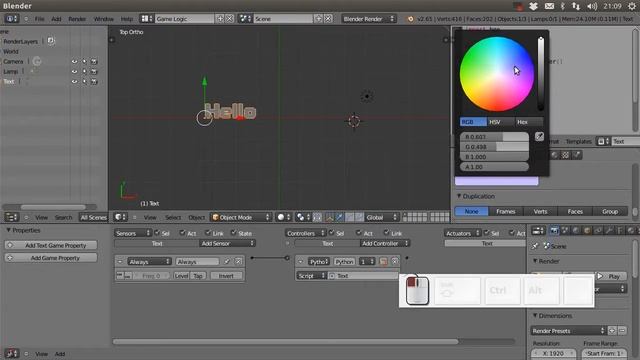Toggle Controllers Sel checkbox
Image resolution: width=640 pixels, height=360 pixels.
point(331,233)
